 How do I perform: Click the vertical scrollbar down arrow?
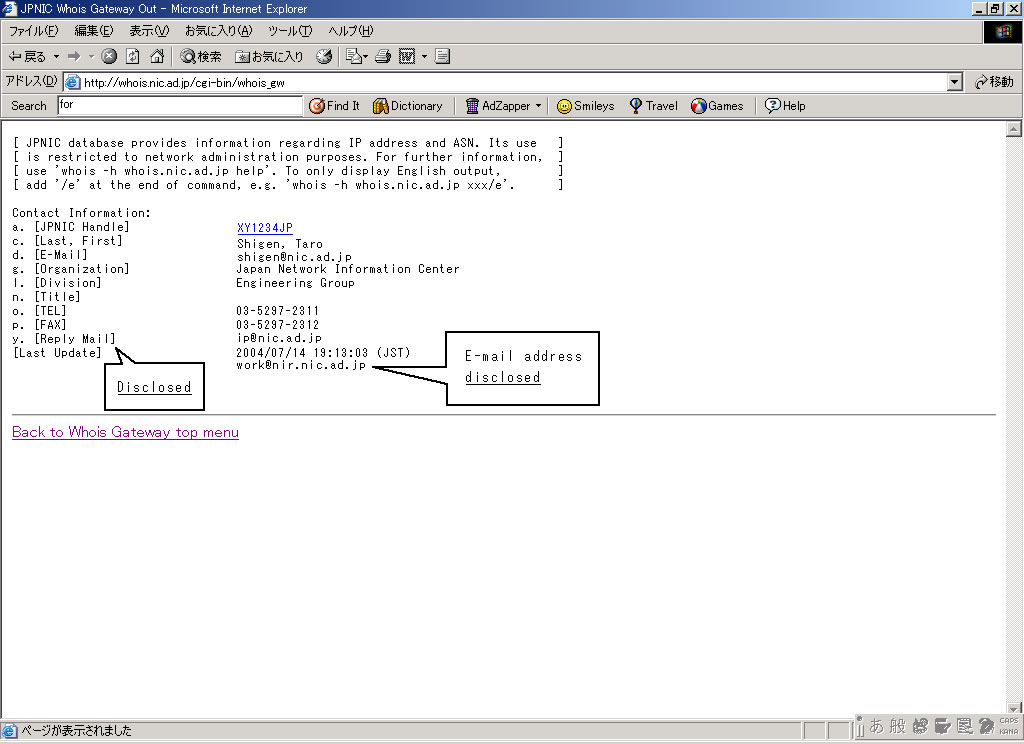click(x=1014, y=708)
